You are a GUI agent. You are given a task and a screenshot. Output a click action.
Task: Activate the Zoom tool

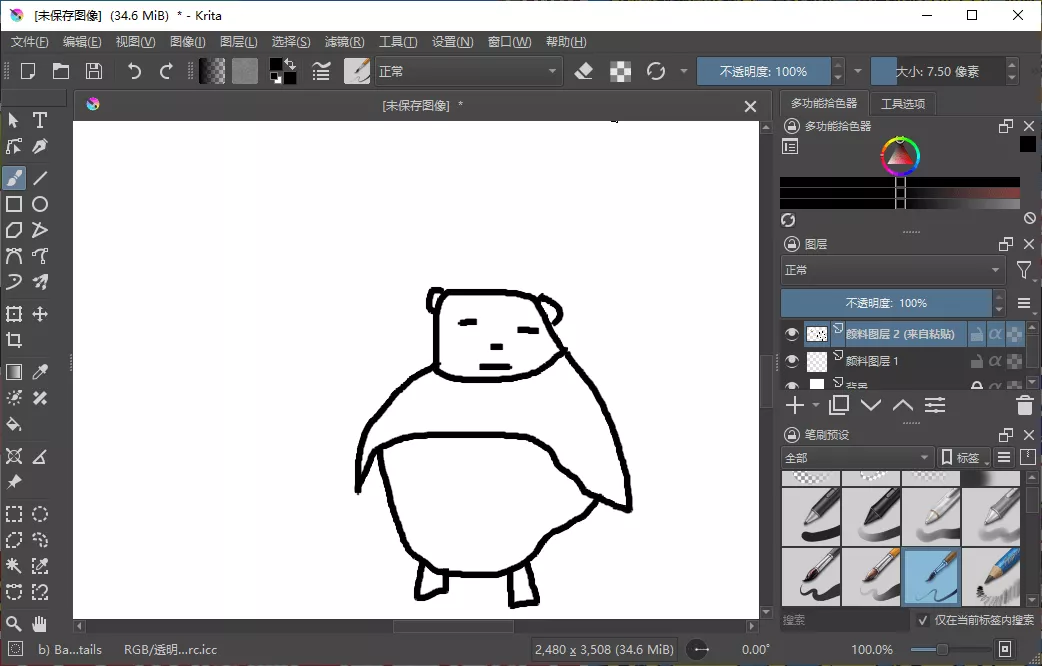(x=14, y=623)
